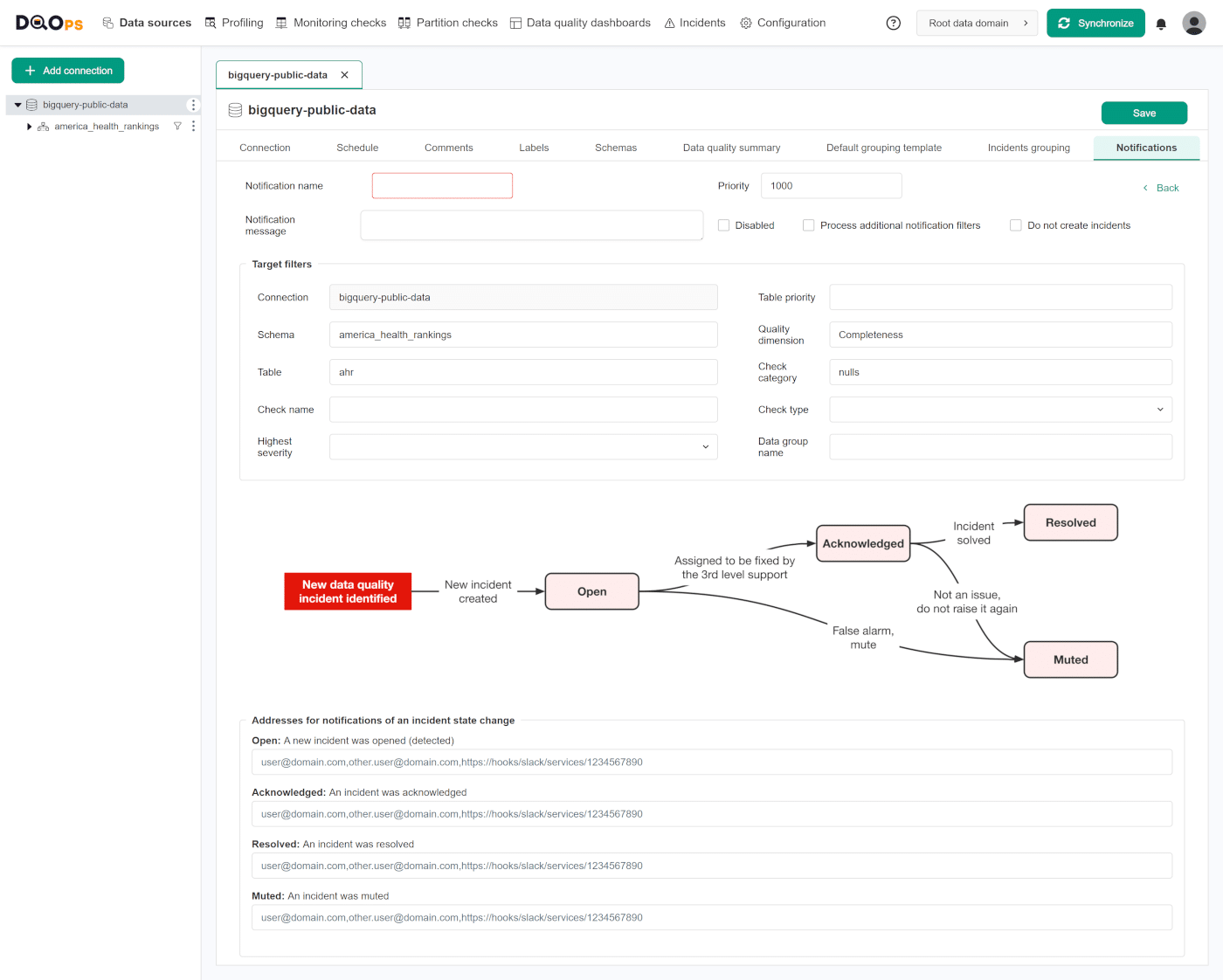Open the Check type dropdown

click(x=1000, y=410)
